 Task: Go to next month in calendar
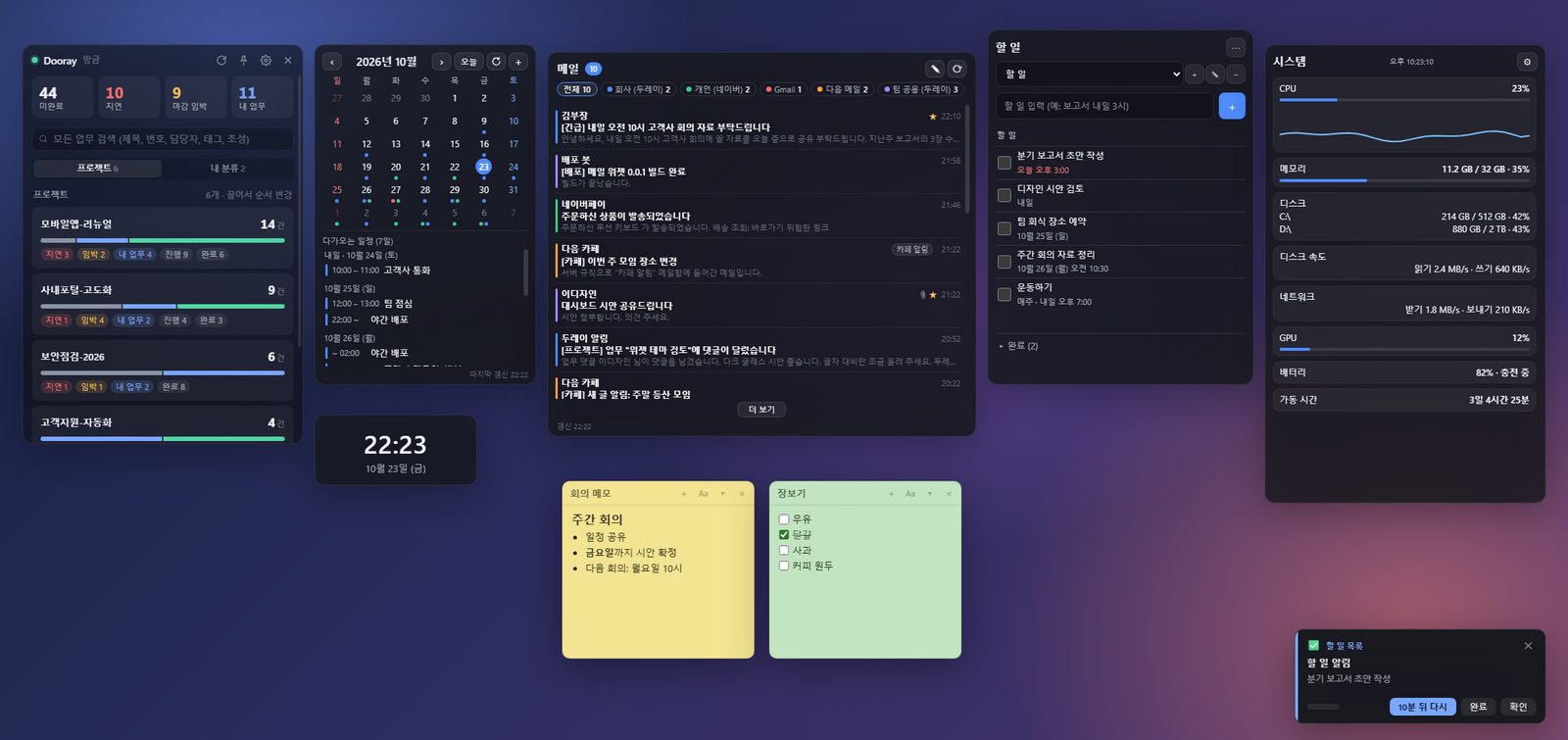click(x=441, y=62)
